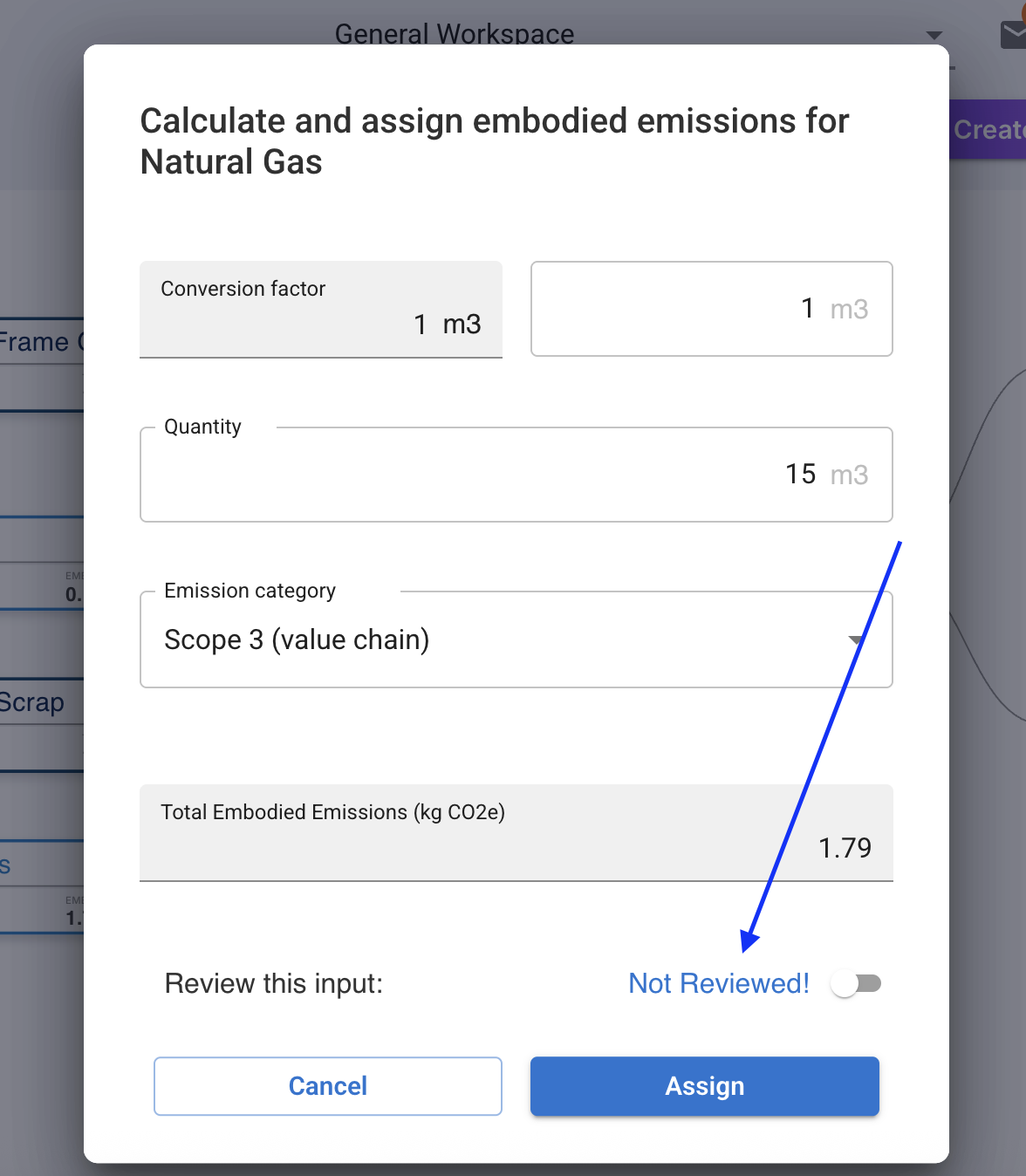
Task: Open the Emission category dropdown
Action: 515,640
